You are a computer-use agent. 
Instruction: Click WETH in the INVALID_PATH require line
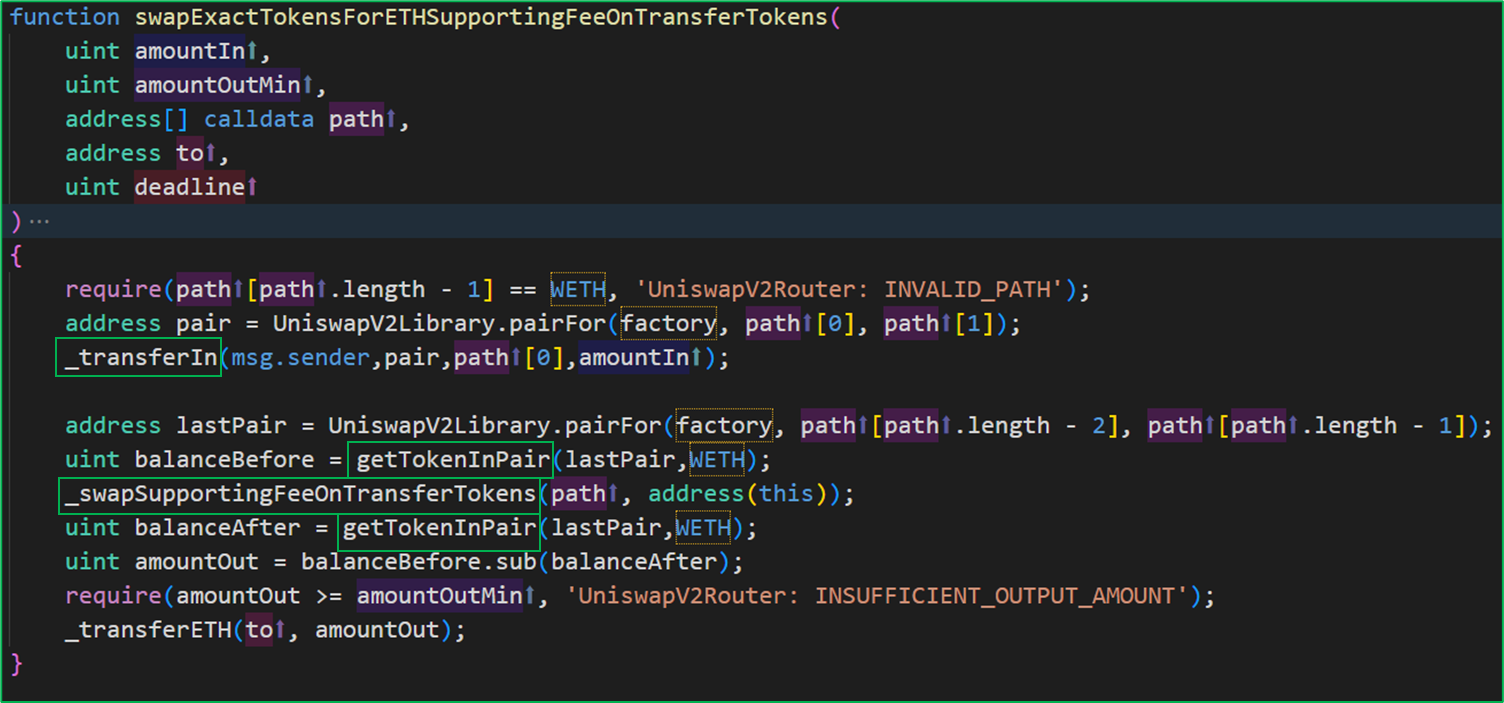(578, 290)
